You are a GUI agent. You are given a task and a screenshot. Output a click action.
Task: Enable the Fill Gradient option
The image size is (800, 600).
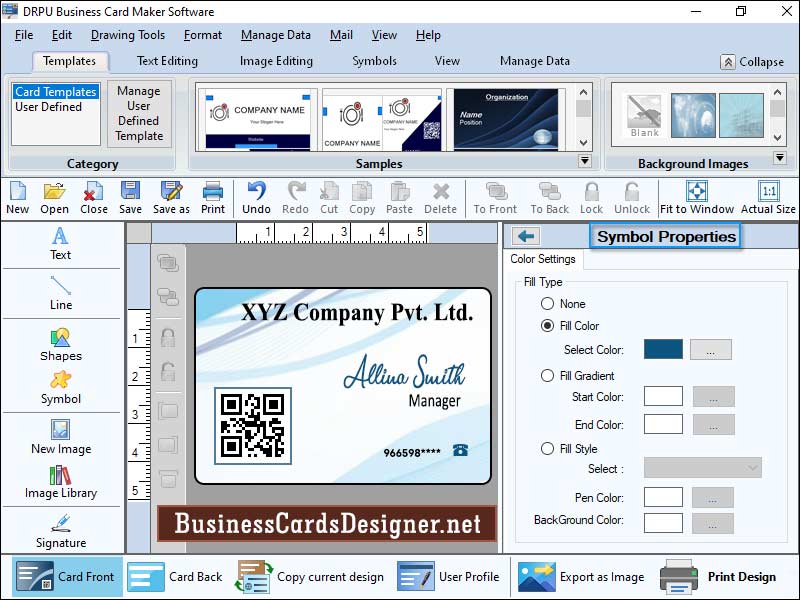pos(548,373)
